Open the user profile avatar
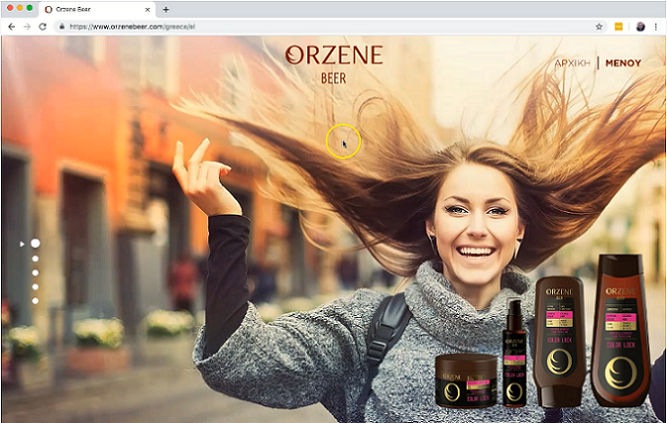 pyautogui.click(x=640, y=27)
